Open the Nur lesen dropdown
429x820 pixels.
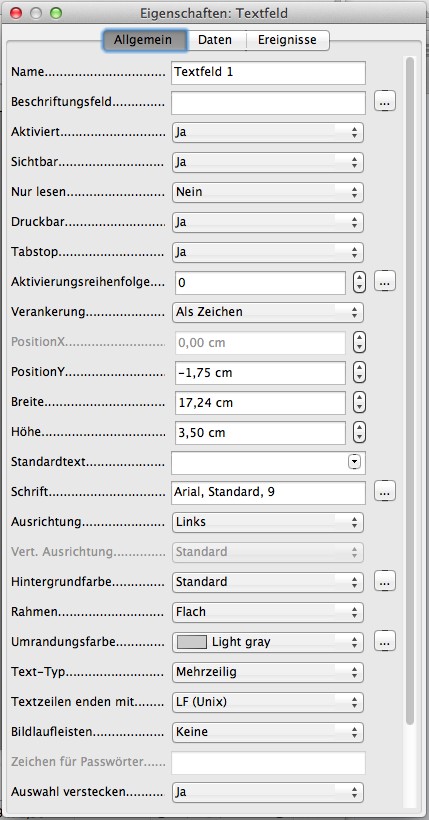click(268, 192)
